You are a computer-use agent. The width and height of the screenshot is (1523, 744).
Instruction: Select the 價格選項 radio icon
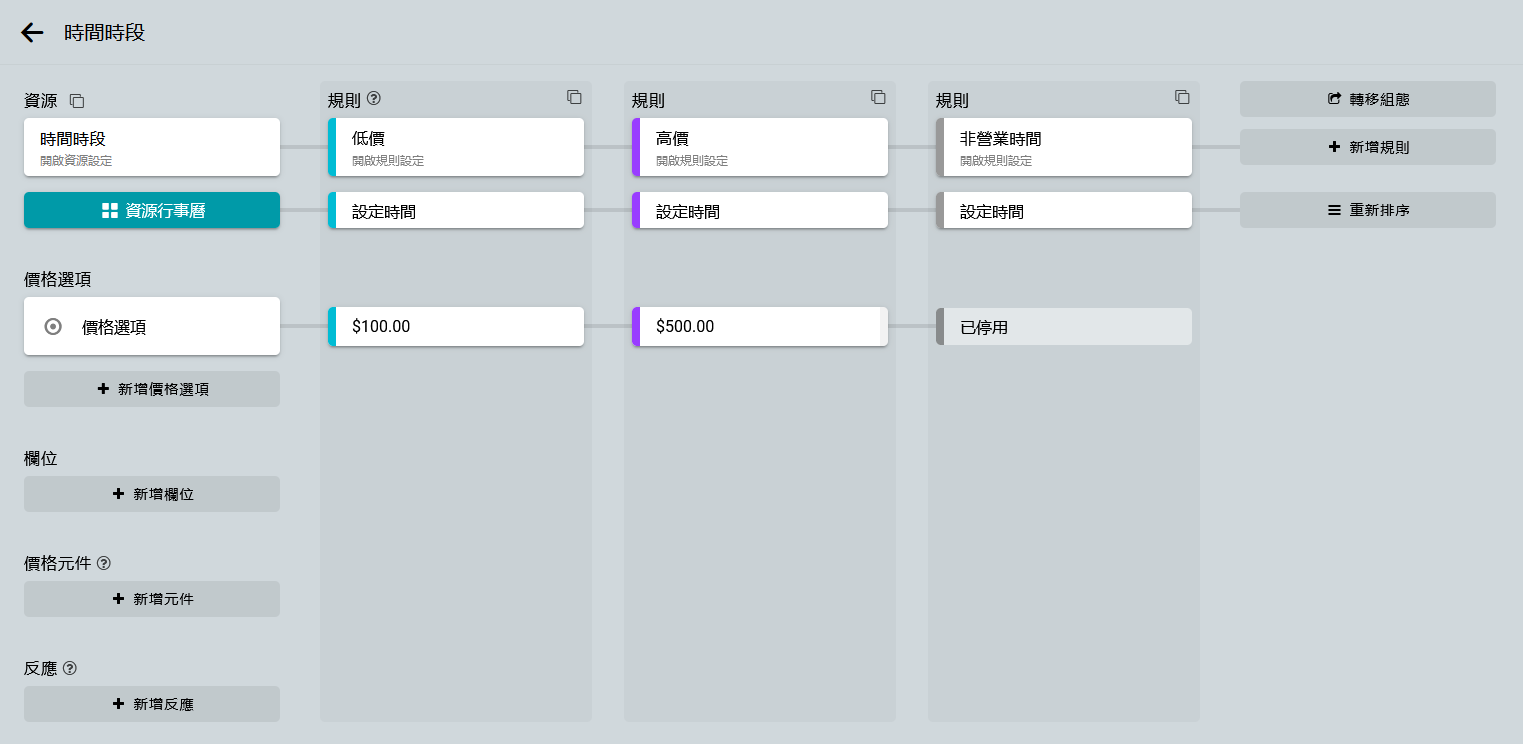click(x=54, y=326)
